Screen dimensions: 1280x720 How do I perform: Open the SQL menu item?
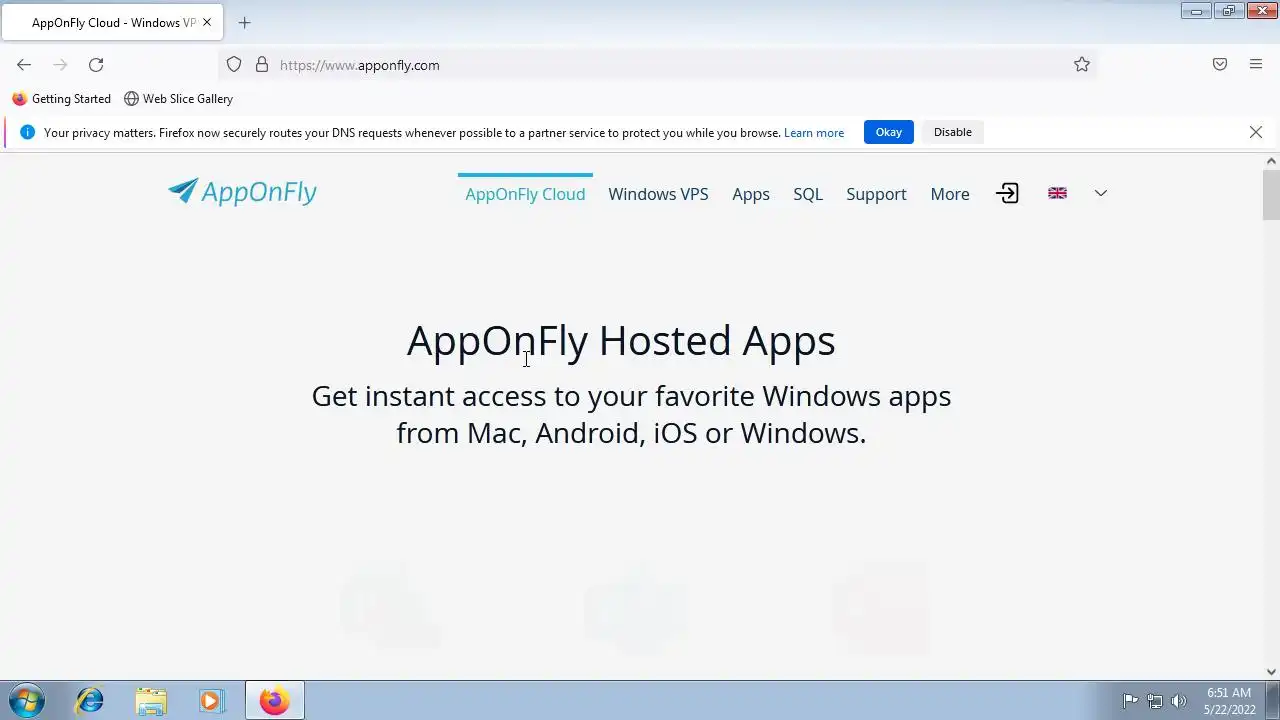[x=808, y=194]
